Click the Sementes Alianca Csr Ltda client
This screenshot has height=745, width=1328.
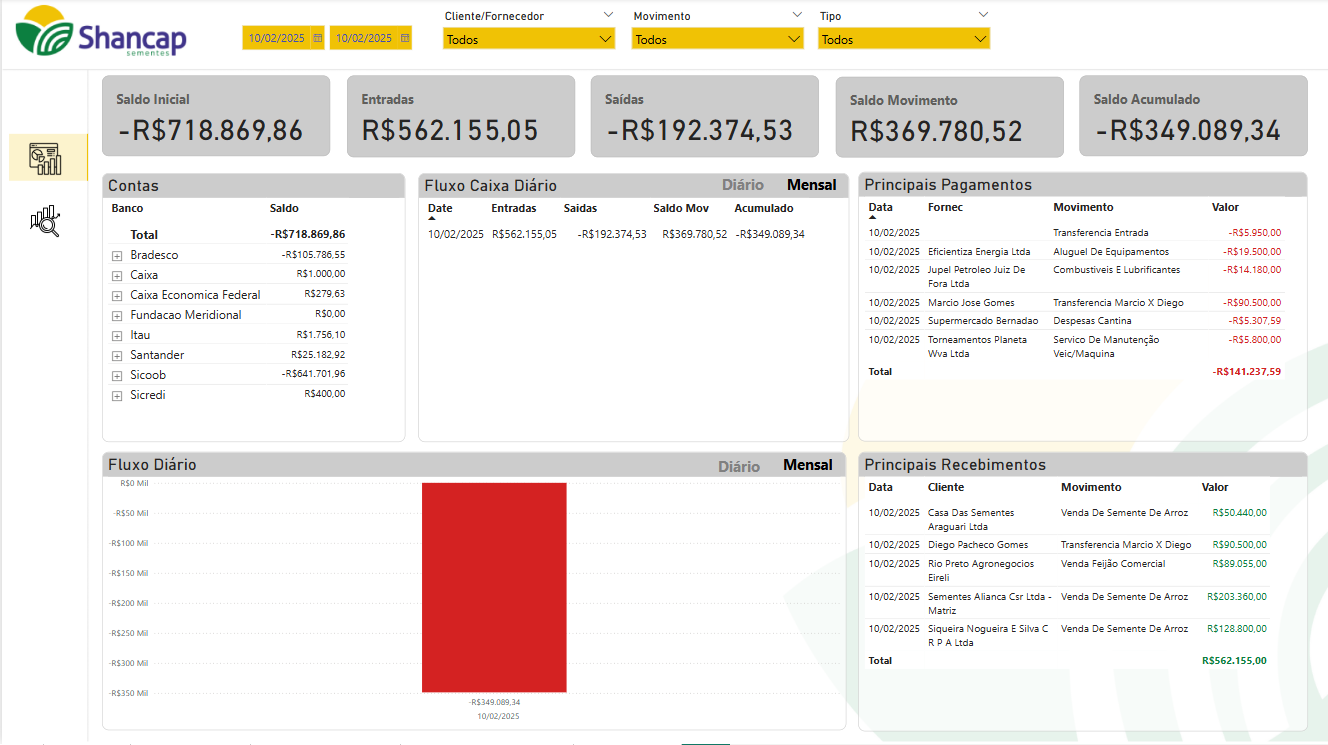point(990,604)
